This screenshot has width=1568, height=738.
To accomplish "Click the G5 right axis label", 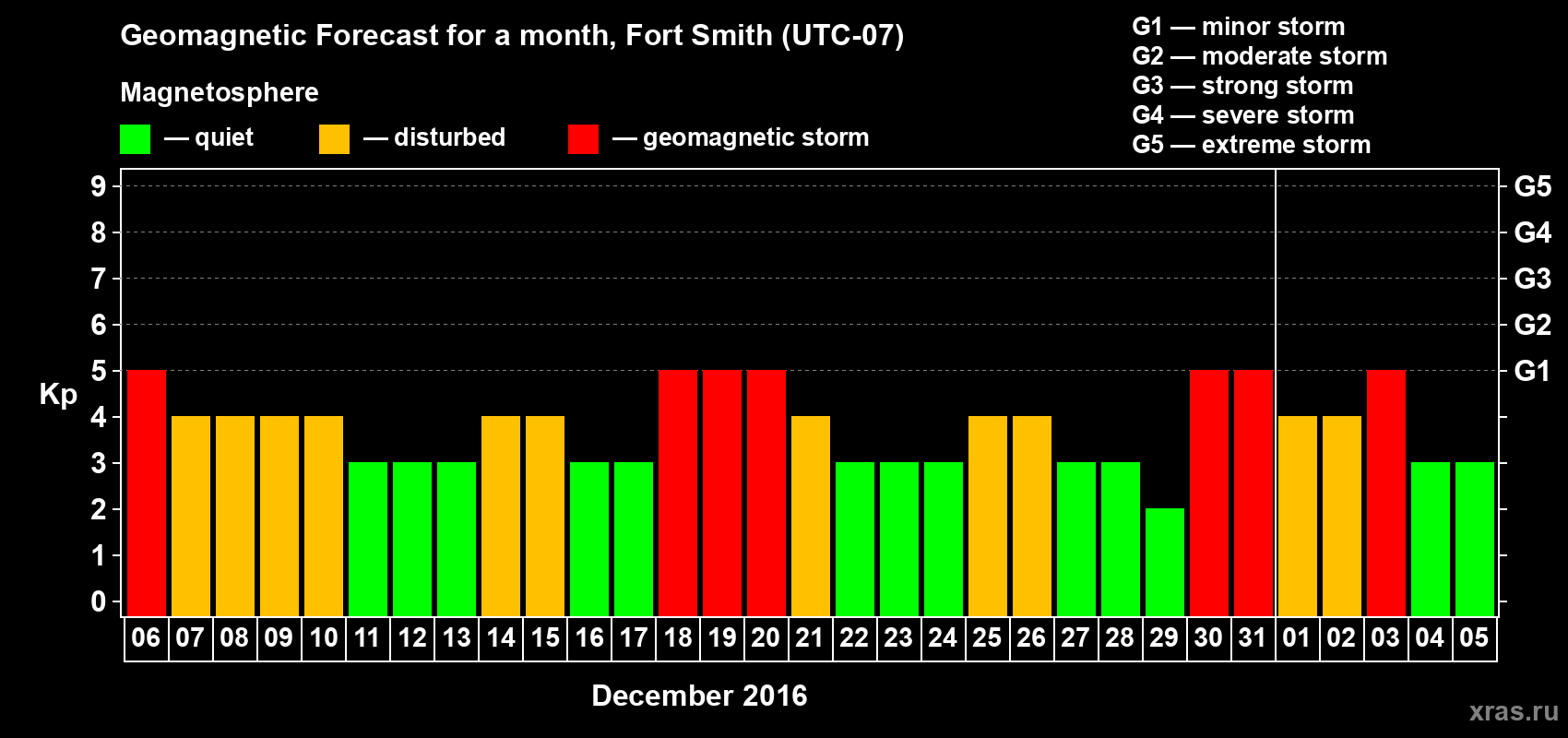I will pyautogui.click(x=1533, y=186).
